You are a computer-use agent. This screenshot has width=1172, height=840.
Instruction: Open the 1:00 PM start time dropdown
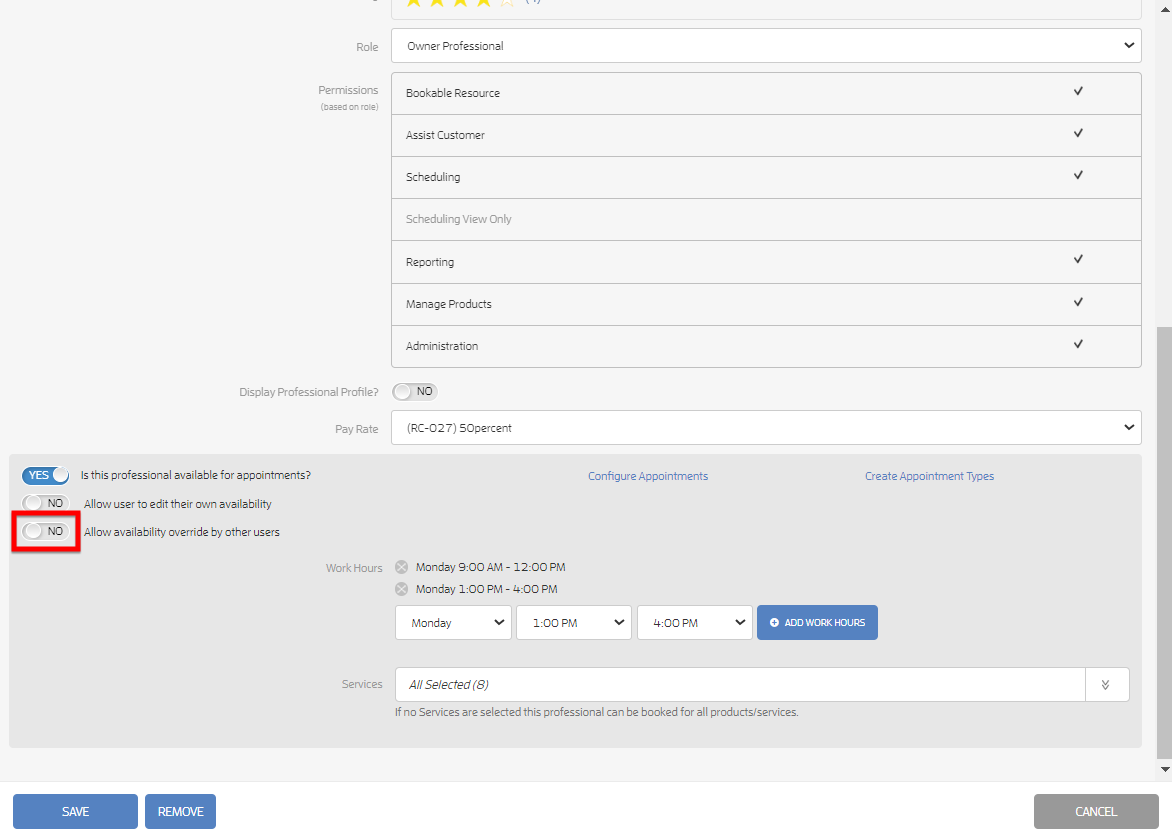[574, 623]
